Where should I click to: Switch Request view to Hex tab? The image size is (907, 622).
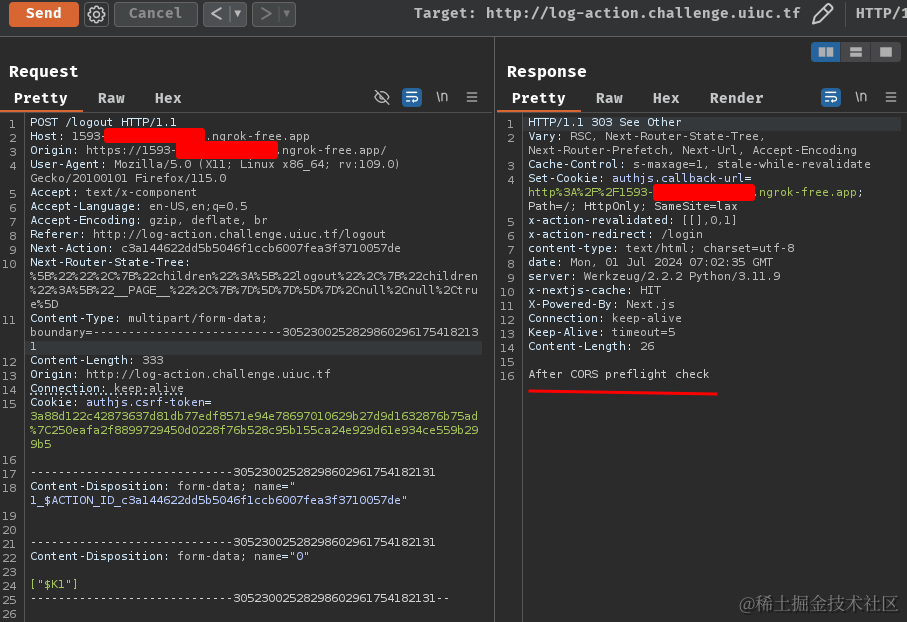[x=168, y=98]
